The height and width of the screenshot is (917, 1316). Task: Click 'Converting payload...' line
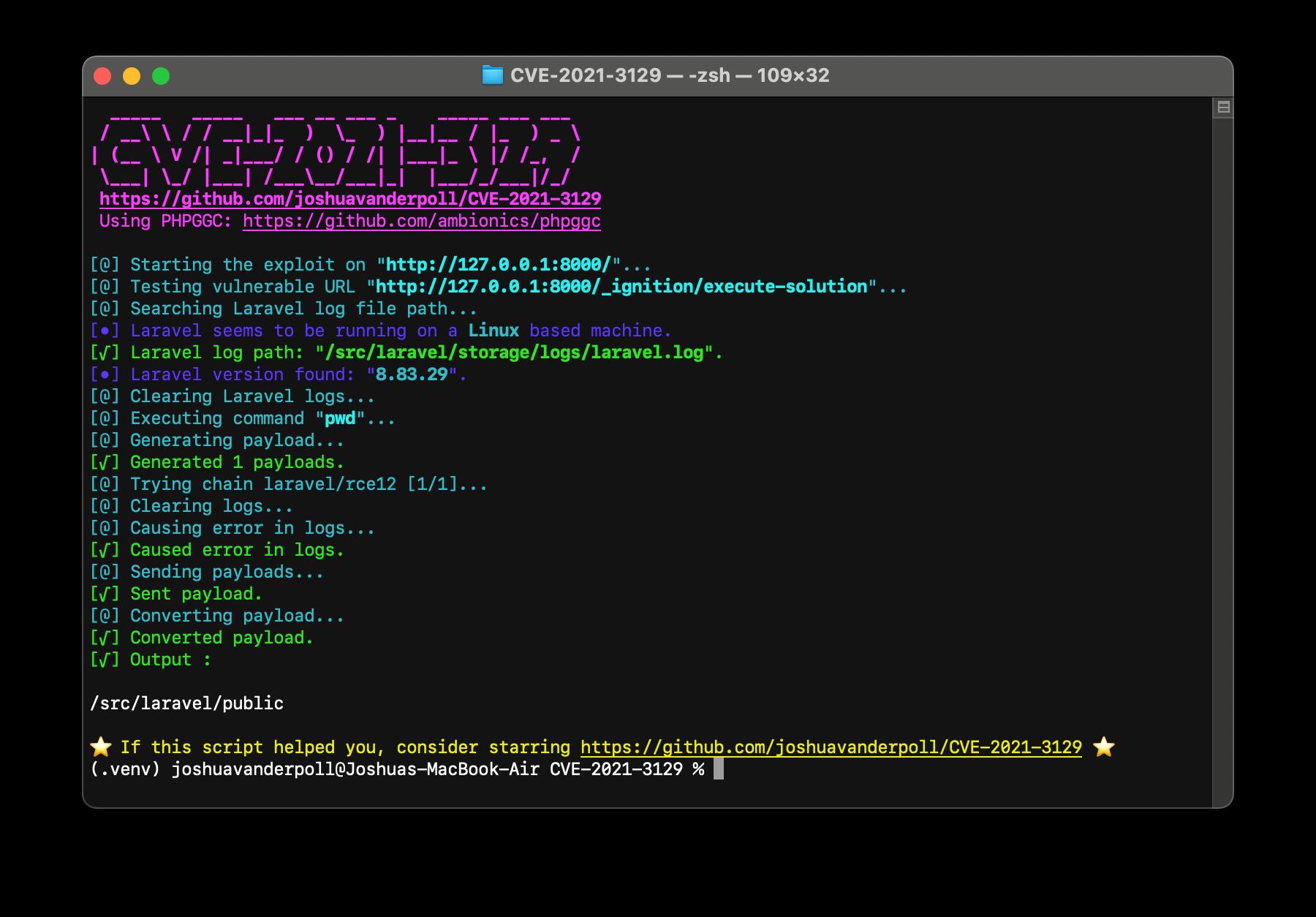217,616
